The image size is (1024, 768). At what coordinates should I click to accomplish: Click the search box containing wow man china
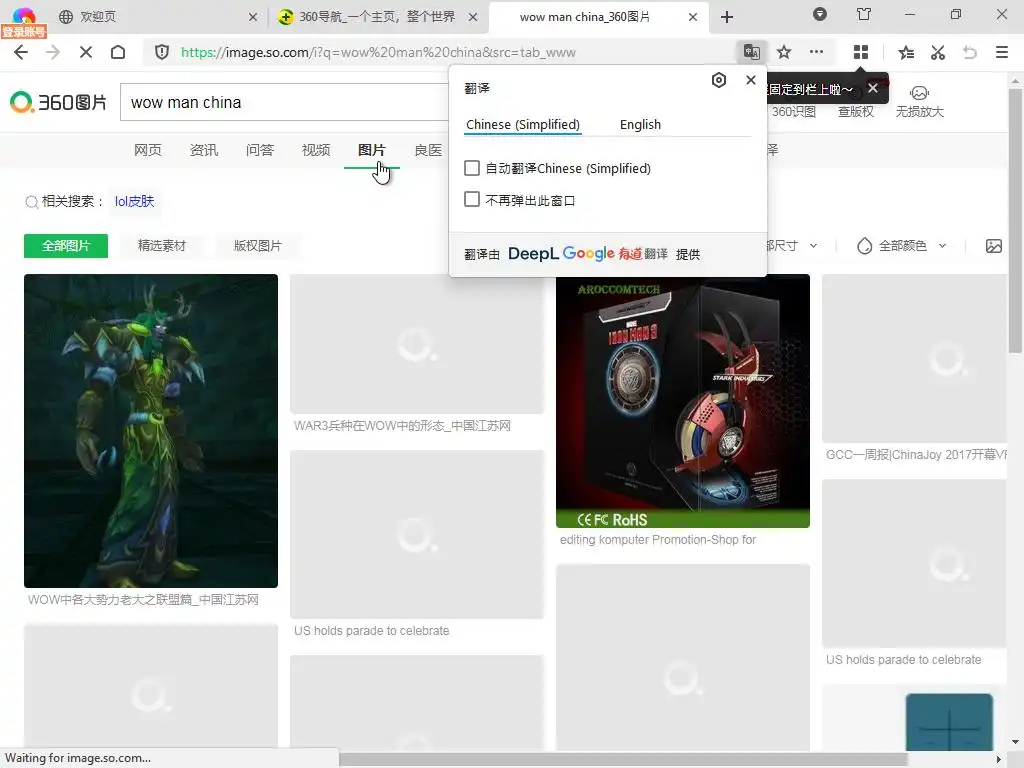(x=285, y=103)
